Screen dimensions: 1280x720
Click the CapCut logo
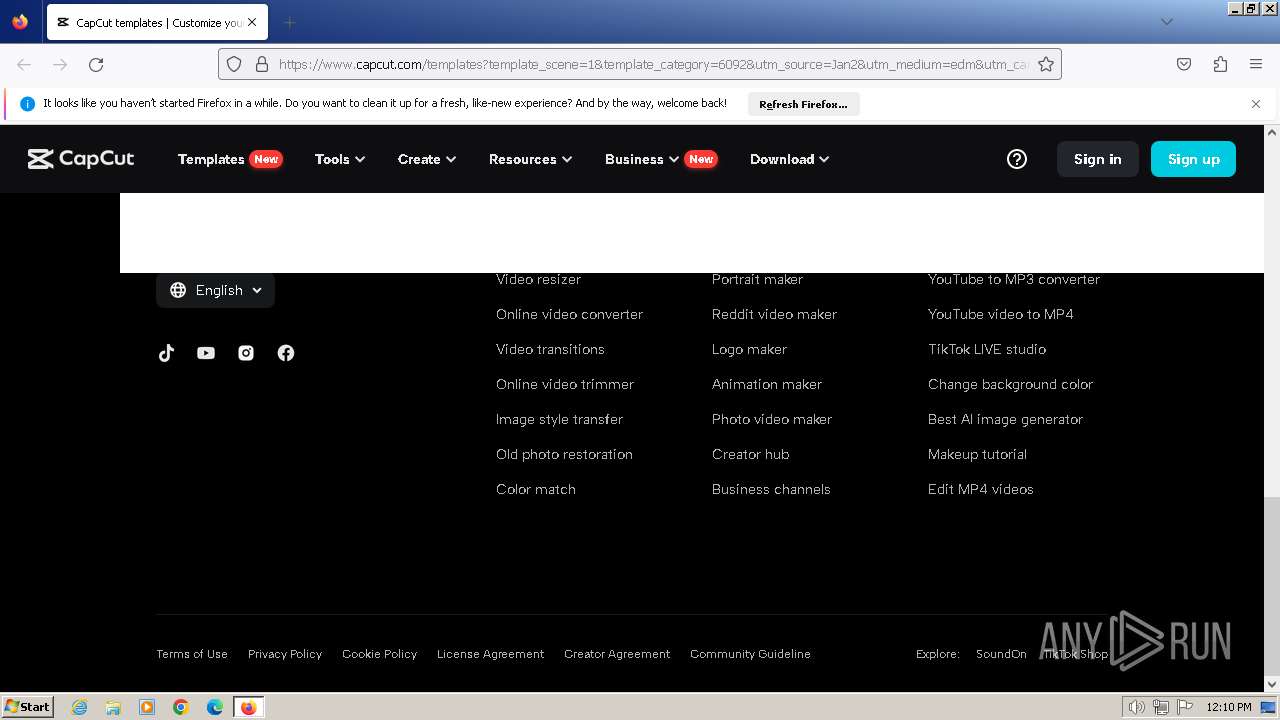(81, 159)
